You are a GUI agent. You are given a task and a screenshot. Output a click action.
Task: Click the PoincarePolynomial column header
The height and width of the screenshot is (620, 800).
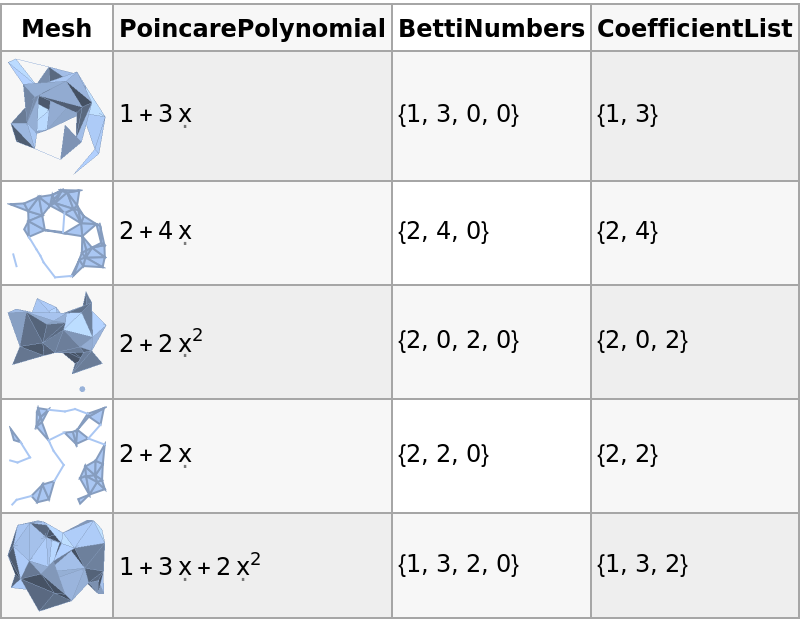click(x=252, y=29)
